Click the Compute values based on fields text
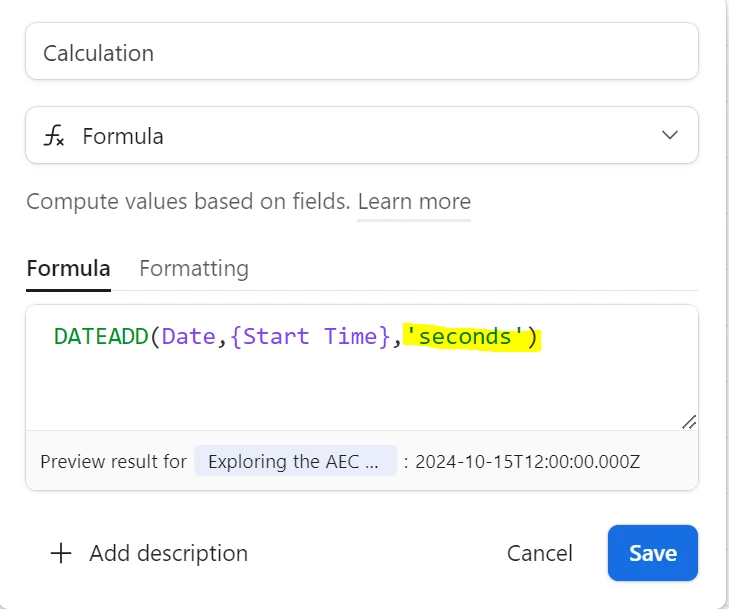The height and width of the screenshot is (609, 729). click(x=188, y=201)
